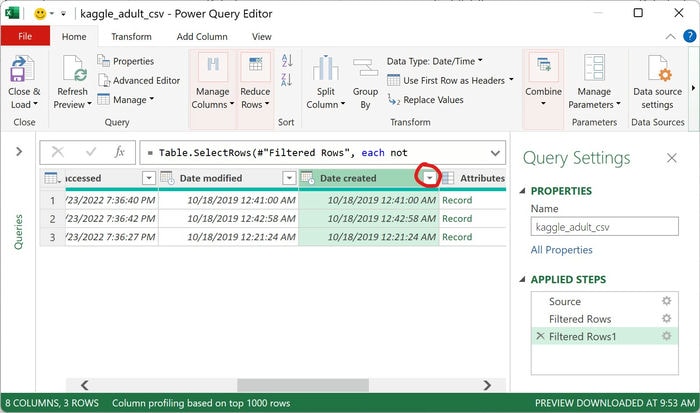Click the Excel icon in title bar
Image resolution: width=700 pixels, height=413 pixels.
[x=12, y=13]
